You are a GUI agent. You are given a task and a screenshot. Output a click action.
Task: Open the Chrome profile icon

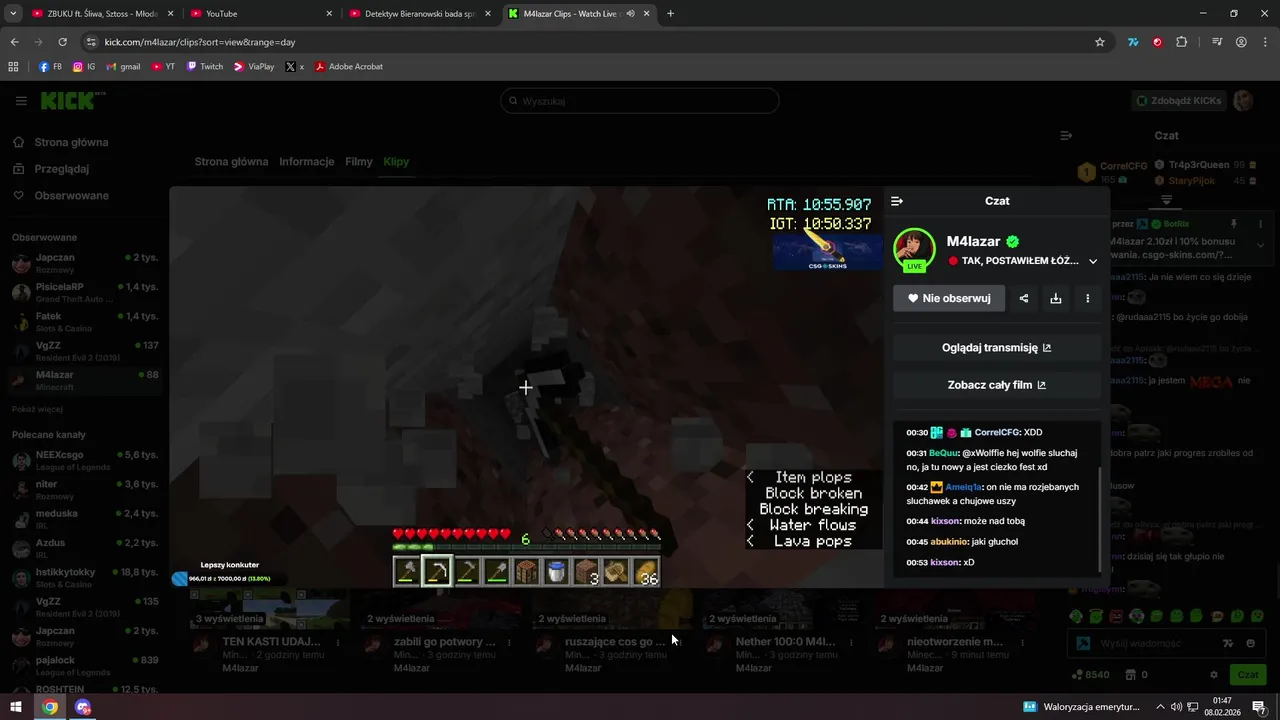point(1241,42)
